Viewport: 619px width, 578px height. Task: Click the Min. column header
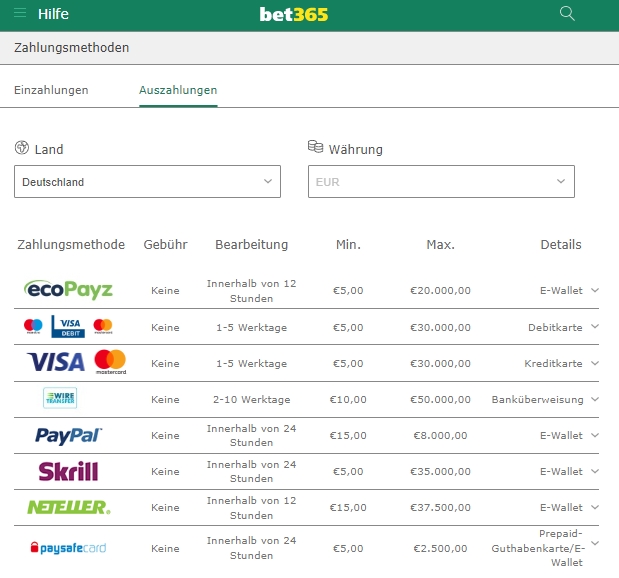coord(348,244)
